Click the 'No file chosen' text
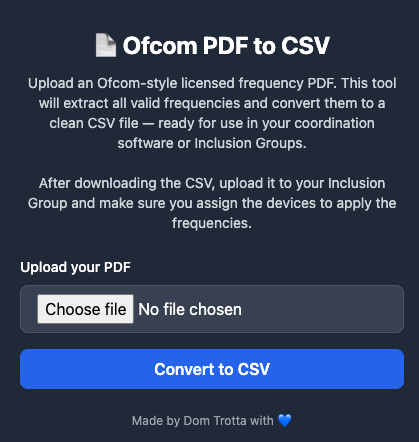 click(190, 309)
